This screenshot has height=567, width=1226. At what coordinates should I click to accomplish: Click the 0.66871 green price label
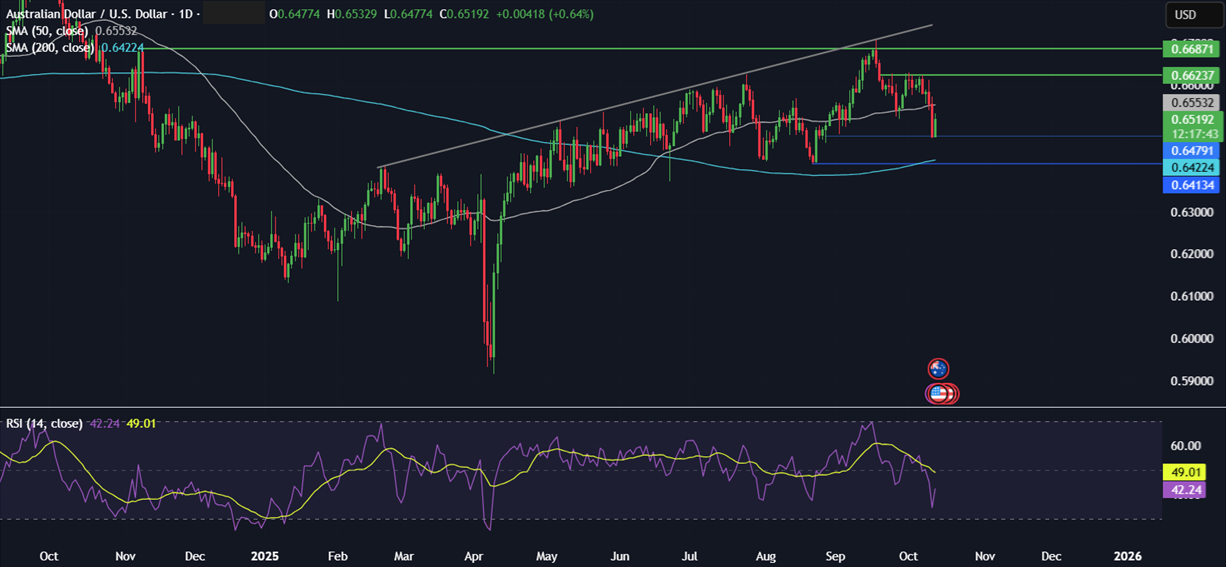(x=1190, y=48)
